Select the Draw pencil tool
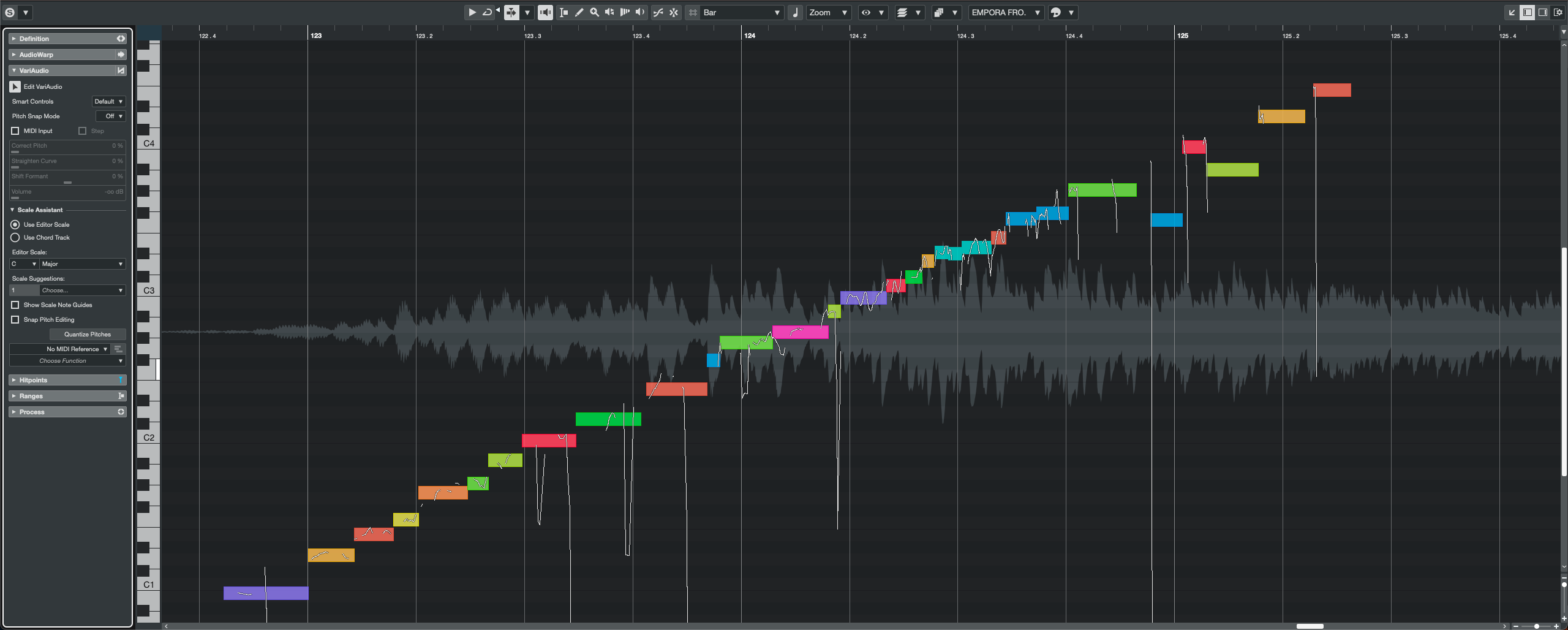 tap(579, 12)
